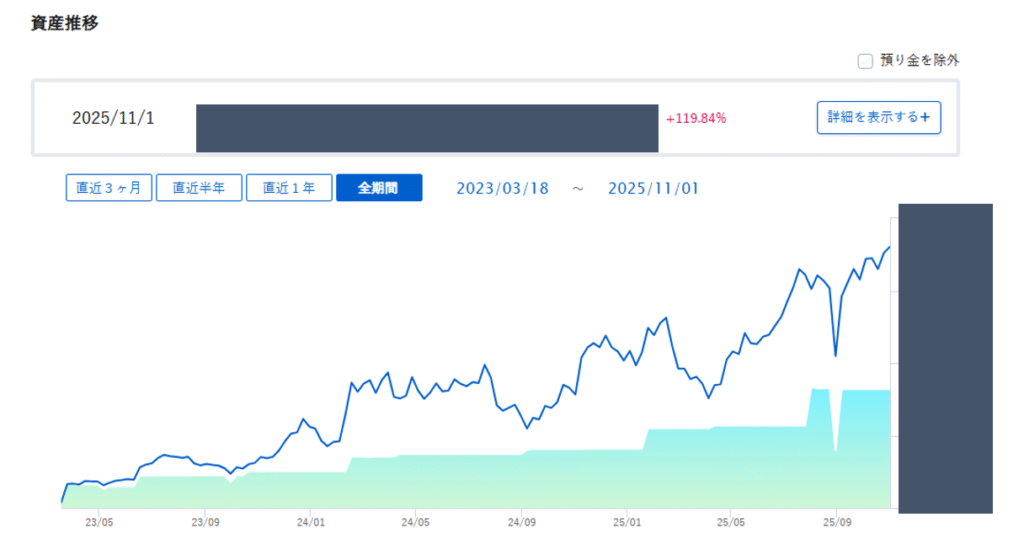Click the 24/09 axis marker
Viewport: 1024px width, 560px height.
point(521,521)
